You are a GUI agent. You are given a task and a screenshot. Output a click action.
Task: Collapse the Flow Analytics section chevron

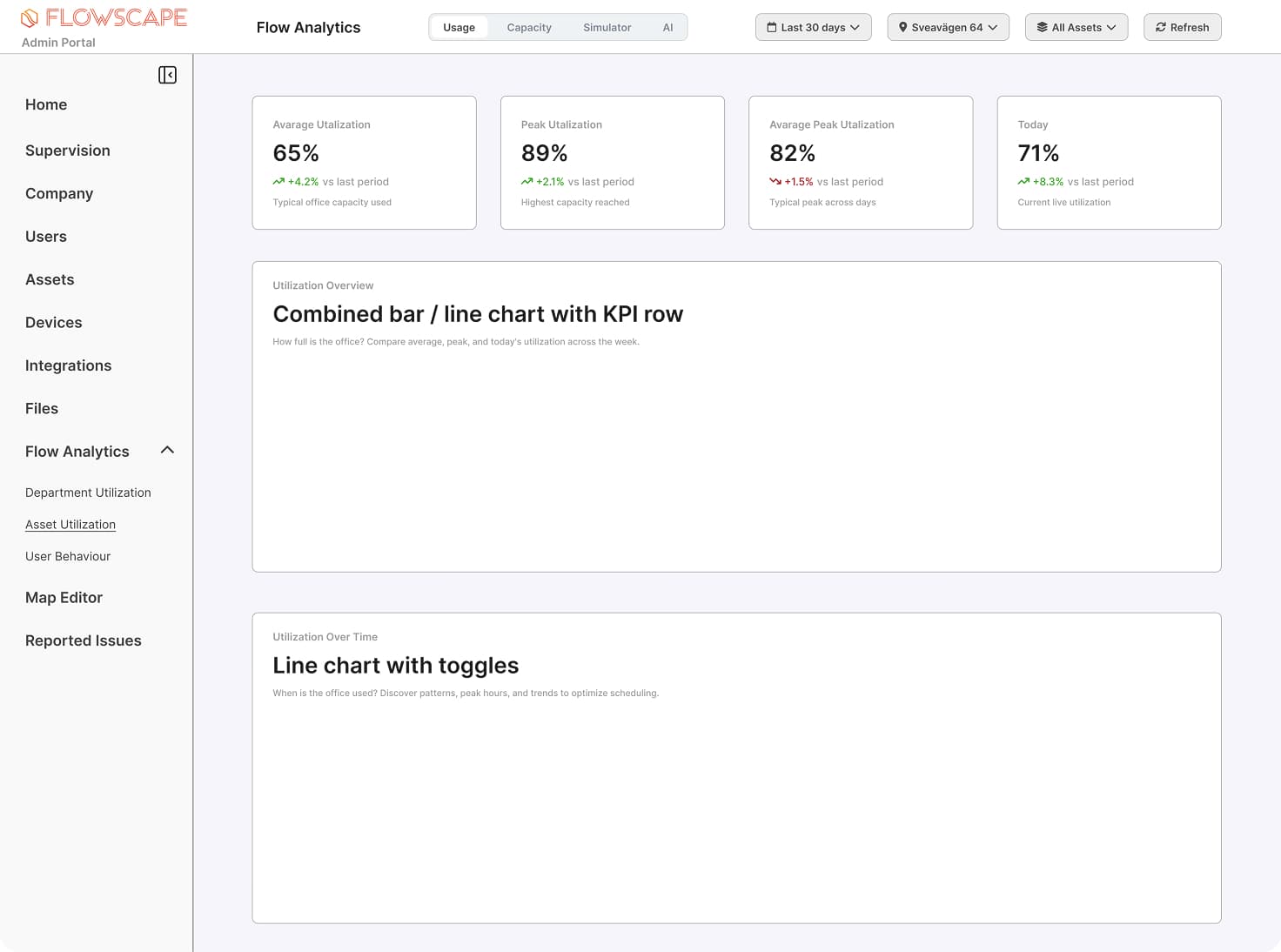click(x=167, y=450)
